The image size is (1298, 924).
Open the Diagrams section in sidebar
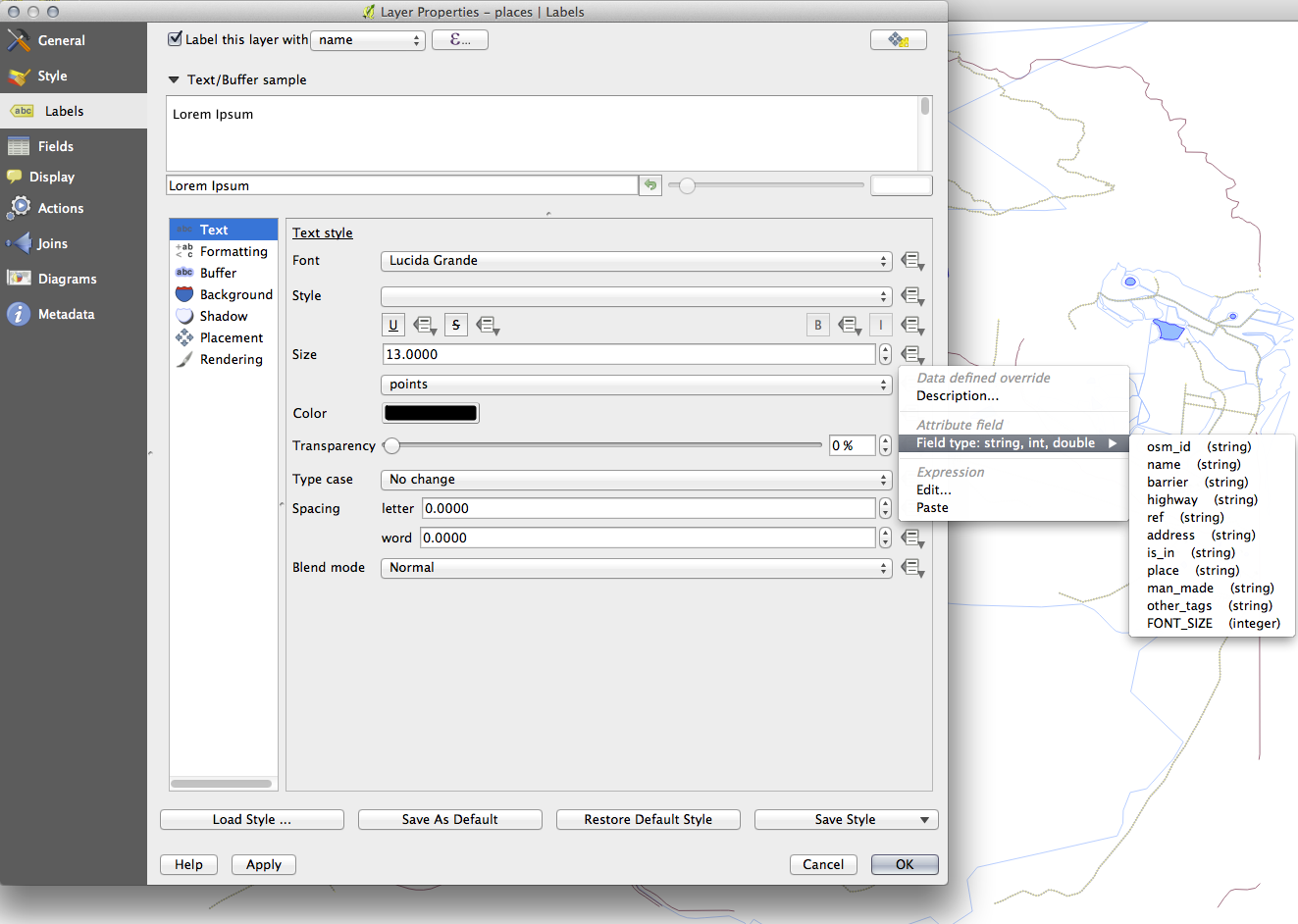67,279
